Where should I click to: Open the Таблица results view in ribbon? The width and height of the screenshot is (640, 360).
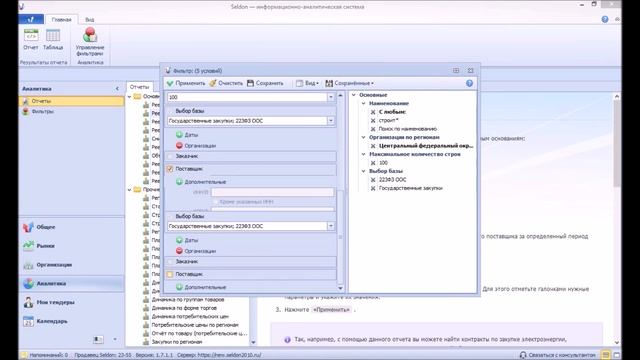[53, 40]
